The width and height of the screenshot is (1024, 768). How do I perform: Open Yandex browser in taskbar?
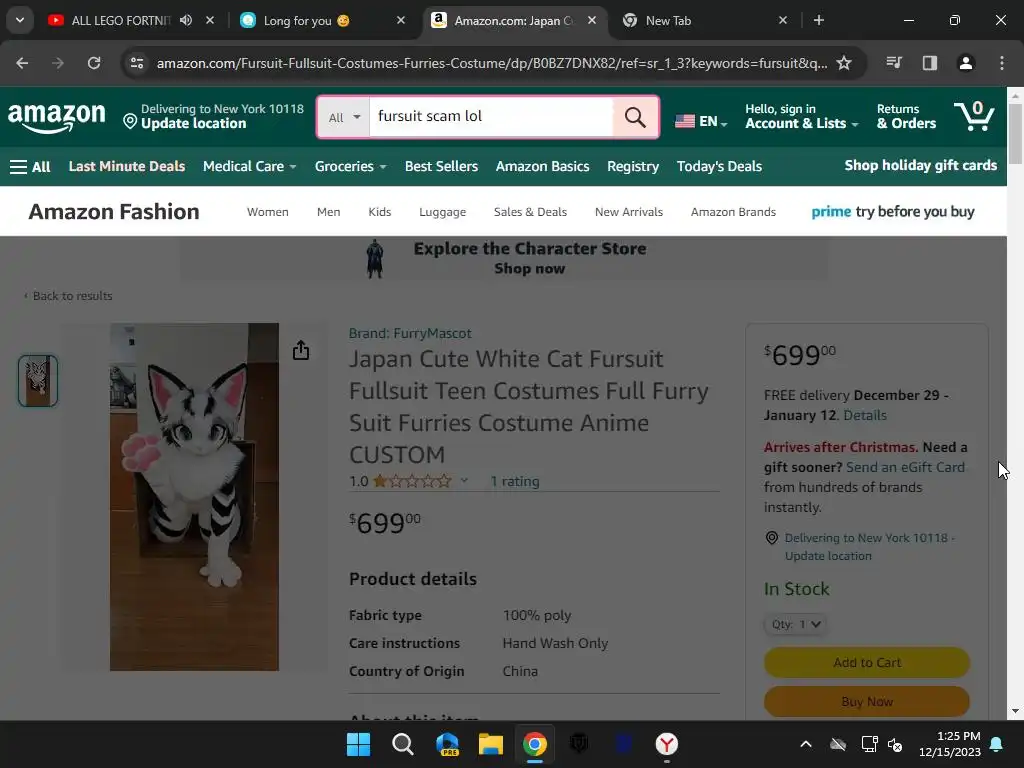[667, 744]
